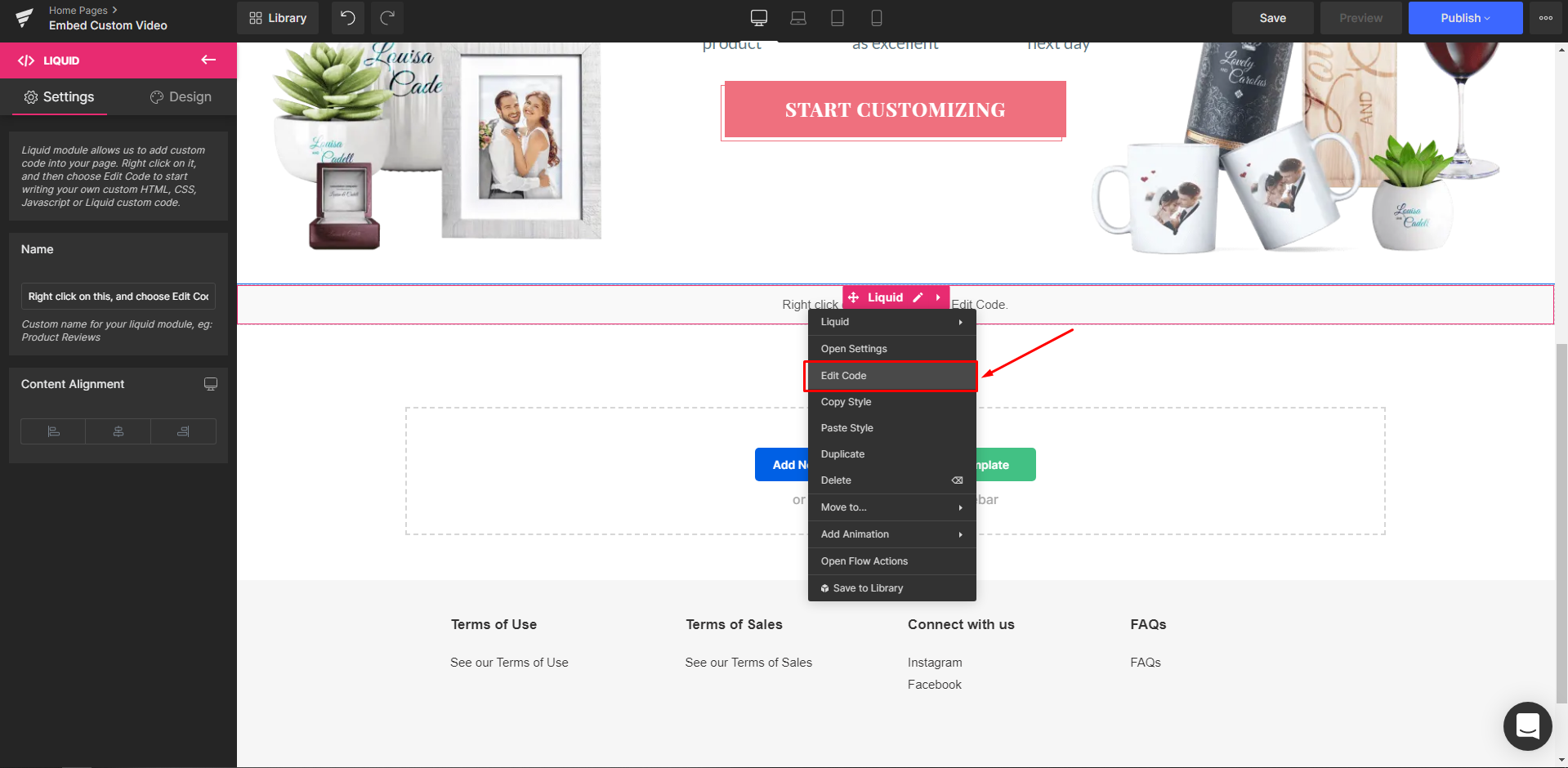Click the liquid module Name input field

click(118, 297)
